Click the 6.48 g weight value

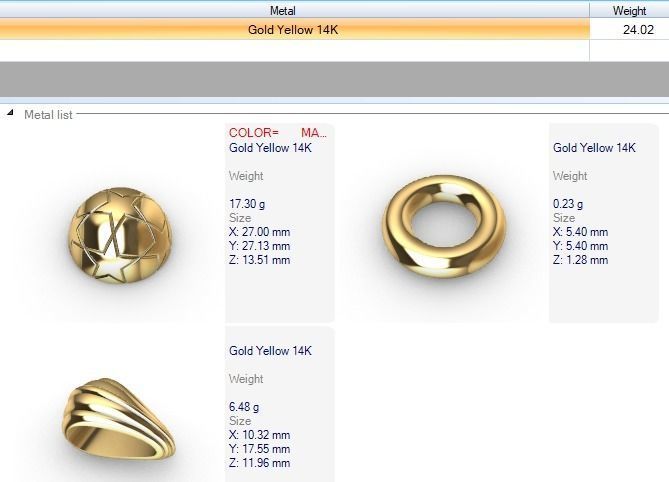tap(244, 407)
